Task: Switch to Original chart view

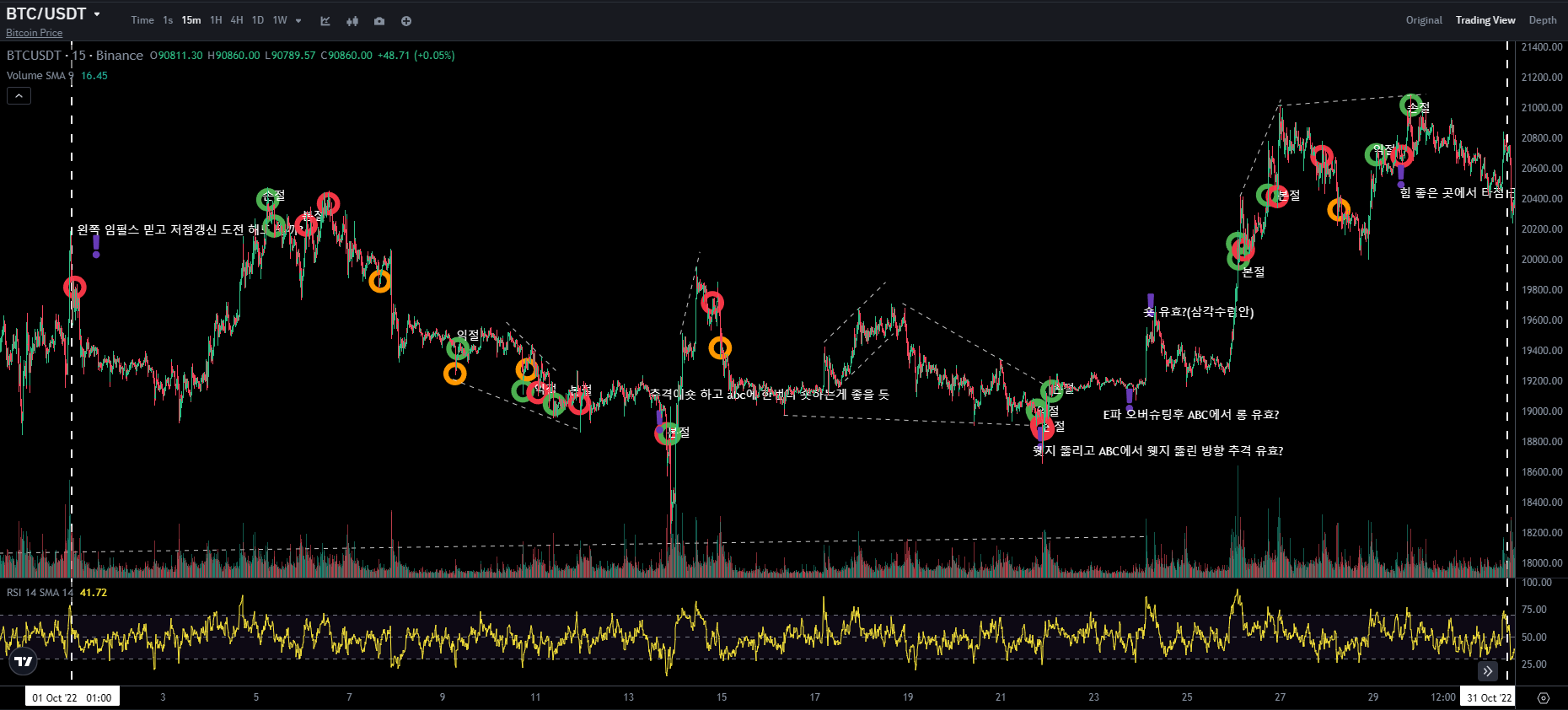Action: click(1424, 20)
